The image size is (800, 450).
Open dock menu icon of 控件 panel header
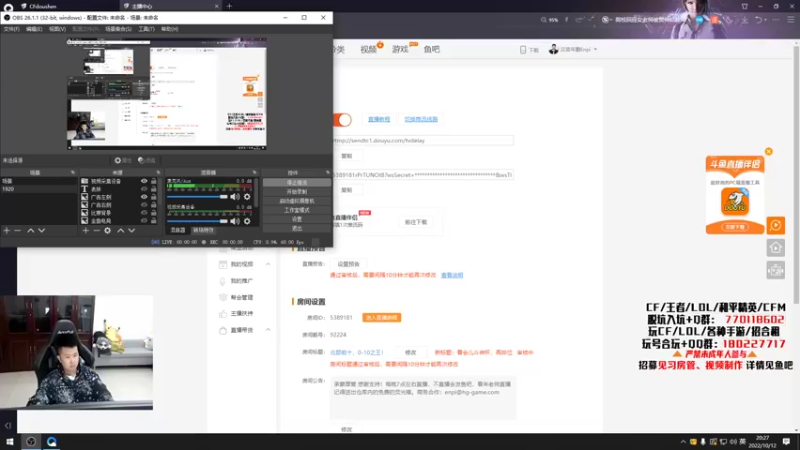point(328,173)
